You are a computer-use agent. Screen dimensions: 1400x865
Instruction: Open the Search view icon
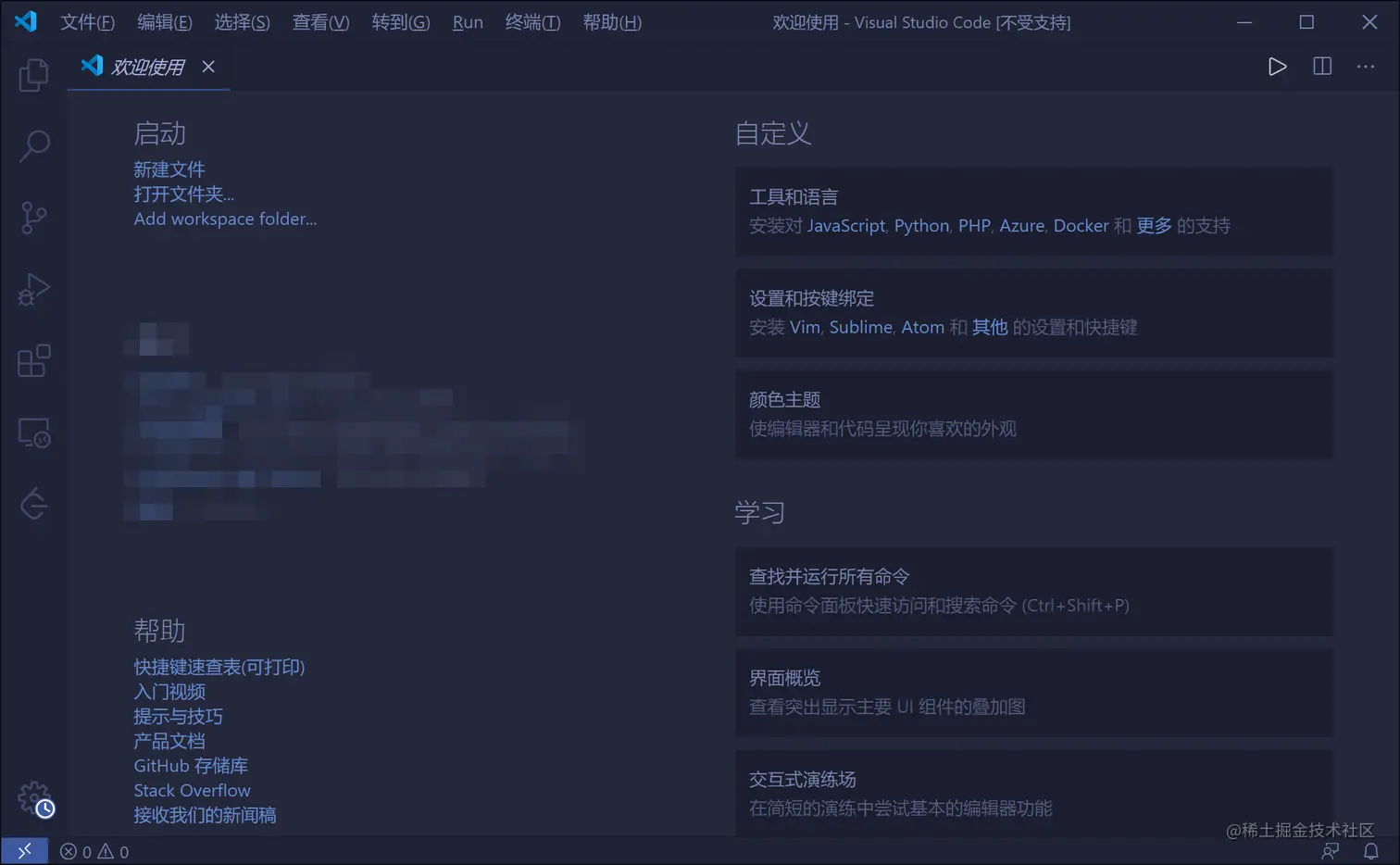33,145
